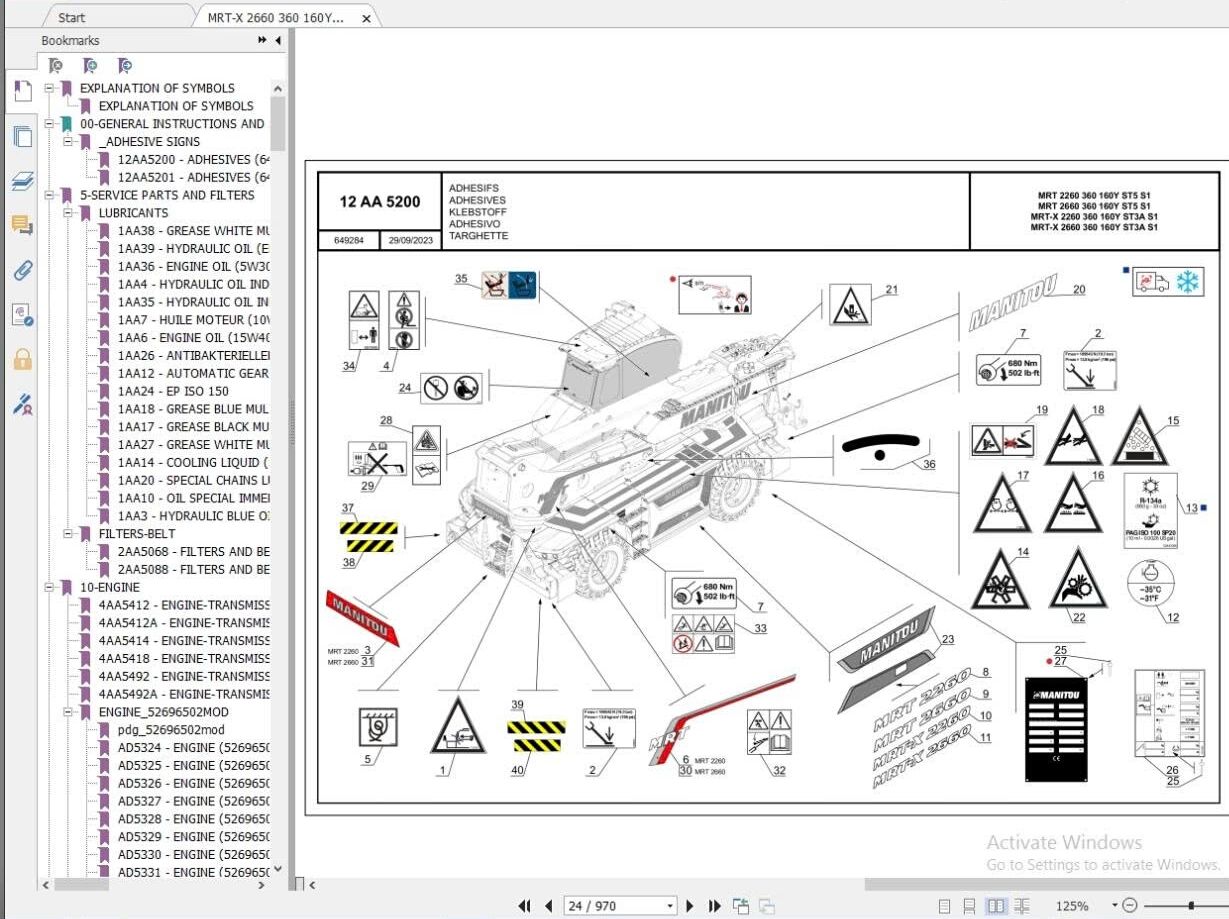Switch to continuous facing view

[x=1021, y=906]
